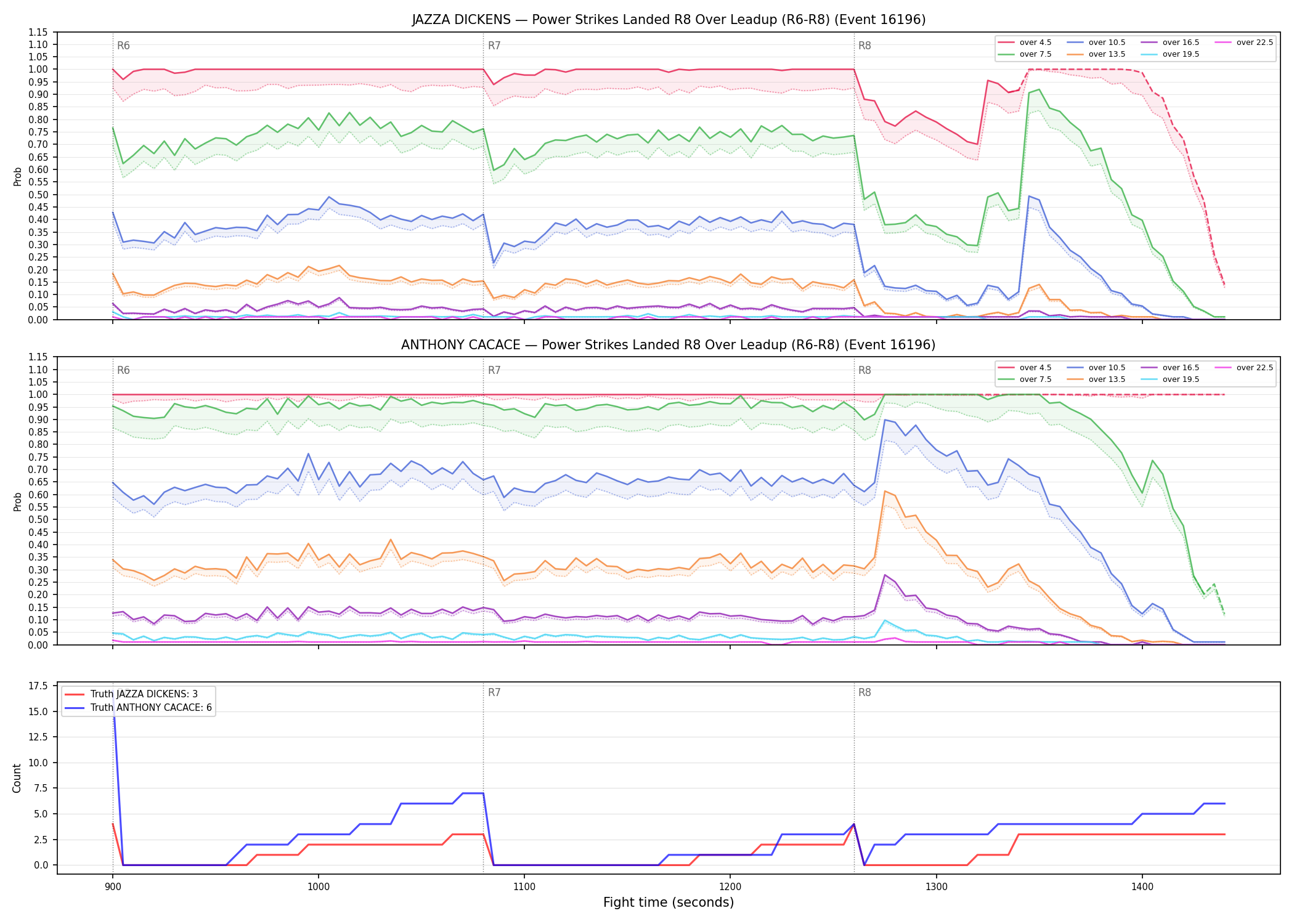Click the 15.0 tick on the Count axis

point(39,711)
